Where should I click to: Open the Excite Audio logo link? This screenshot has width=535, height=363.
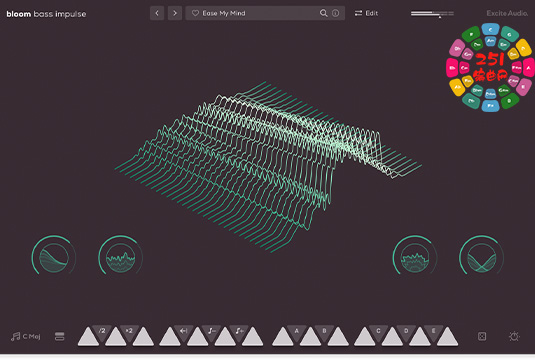[507, 13]
